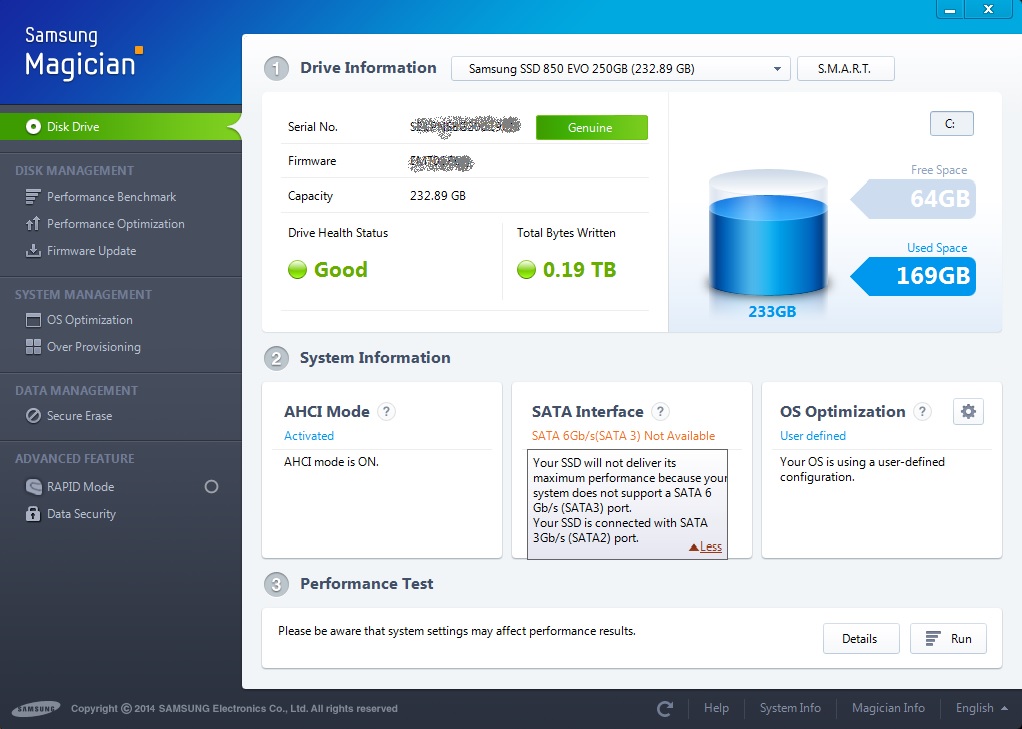Click the OS Optimization help question mark
1022x729 pixels.
click(x=922, y=411)
